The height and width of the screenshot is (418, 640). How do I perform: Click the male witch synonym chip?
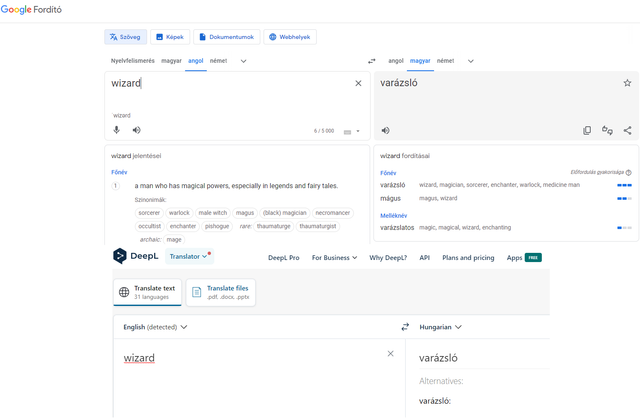pos(213,213)
